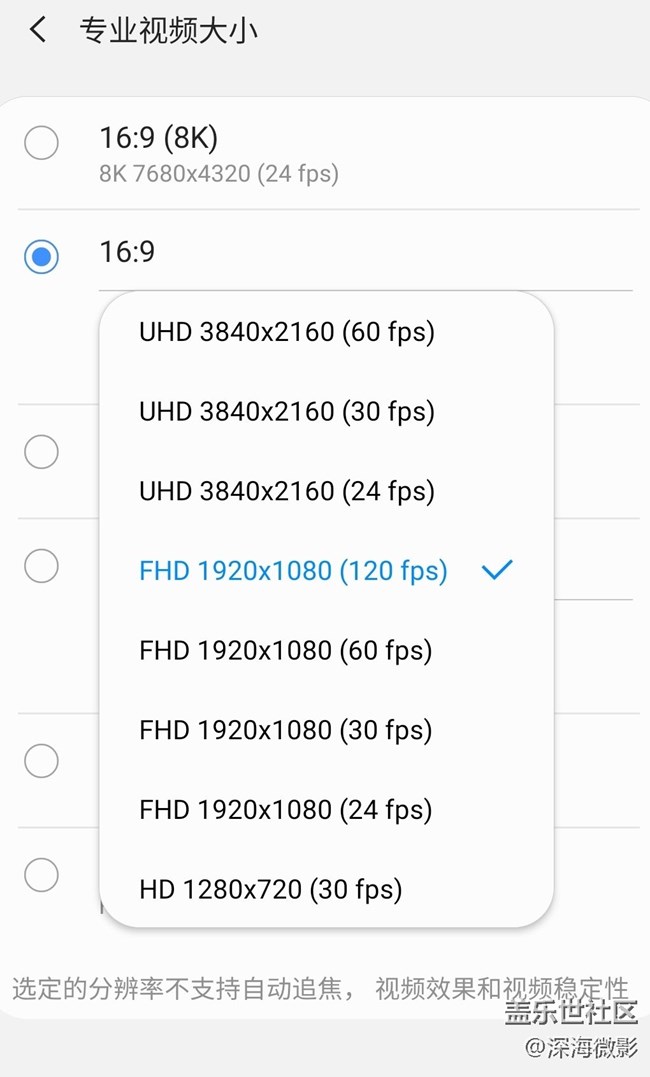650x1077 pixels.
Task: Open the 专业视频大小 title area
Action: tap(167, 30)
